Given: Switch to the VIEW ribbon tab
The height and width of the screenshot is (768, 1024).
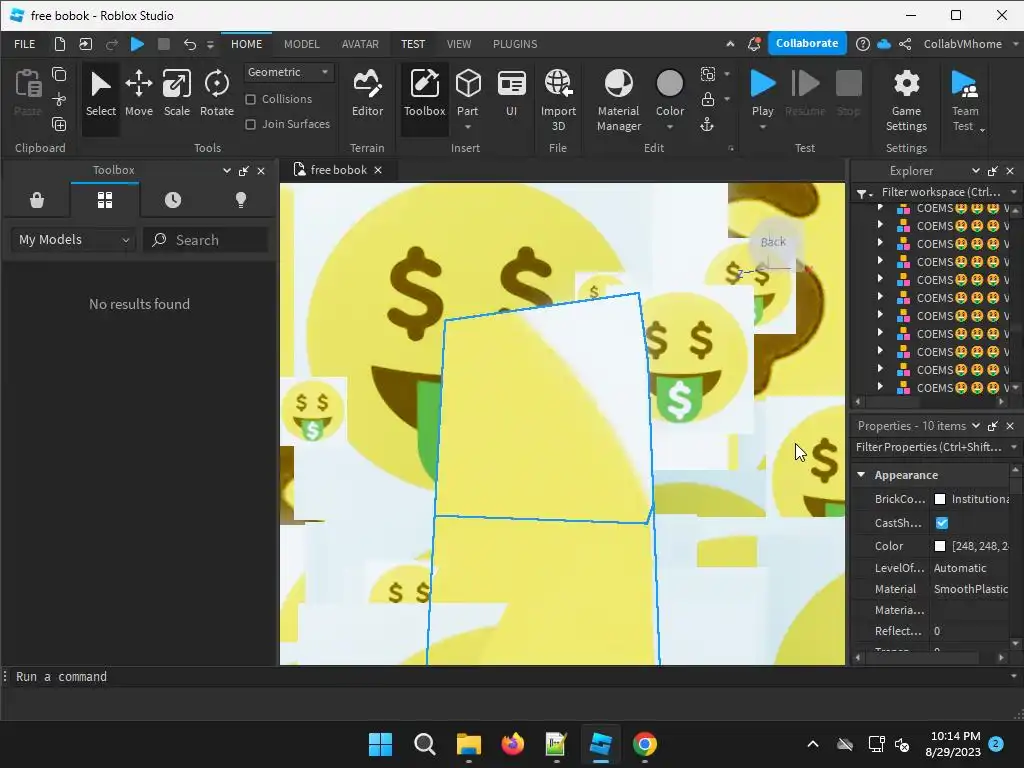Looking at the screenshot, I should pyautogui.click(x=458, y=44).
